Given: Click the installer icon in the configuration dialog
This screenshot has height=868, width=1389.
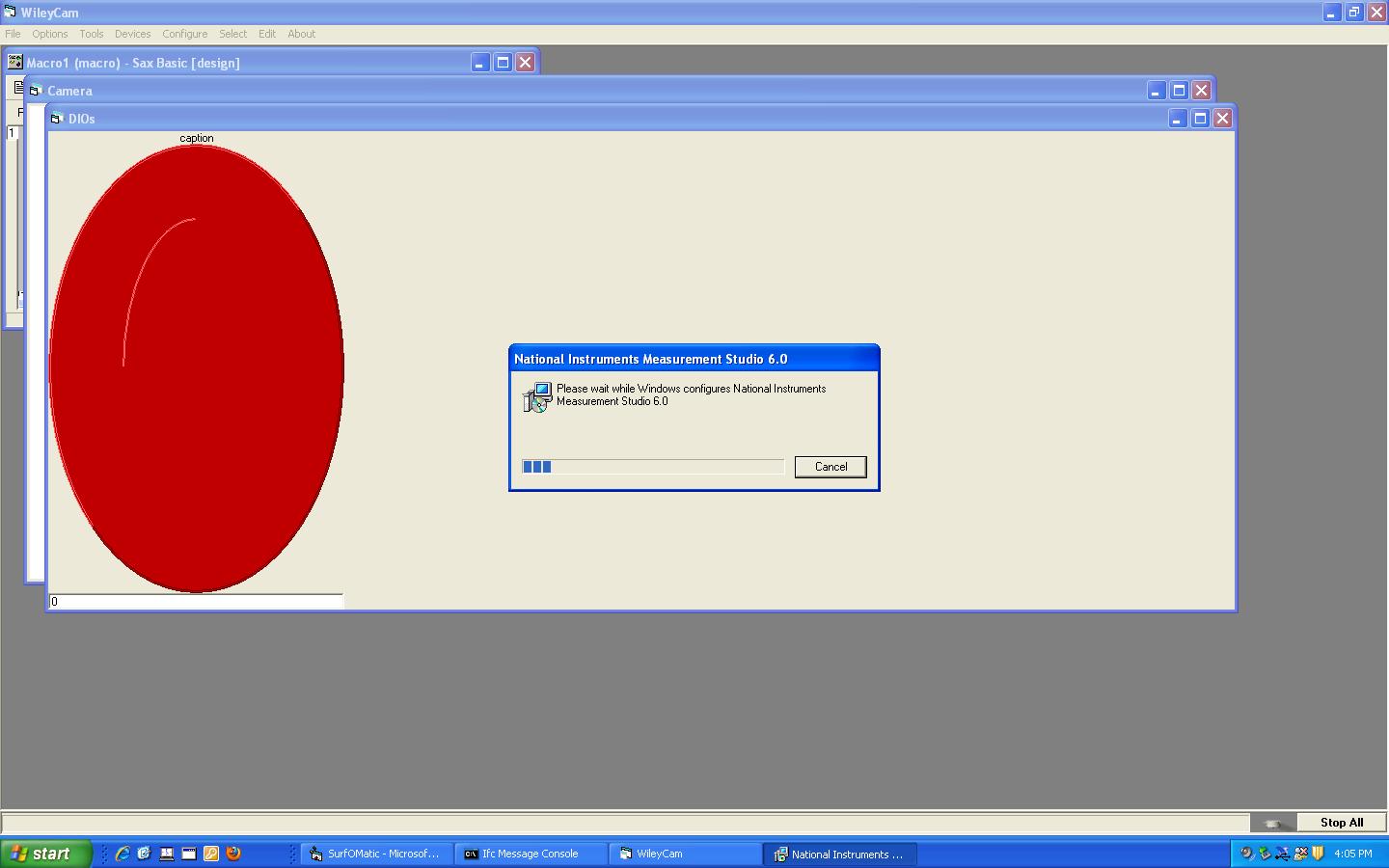Looking at the screenshot, I should (536, 397).
